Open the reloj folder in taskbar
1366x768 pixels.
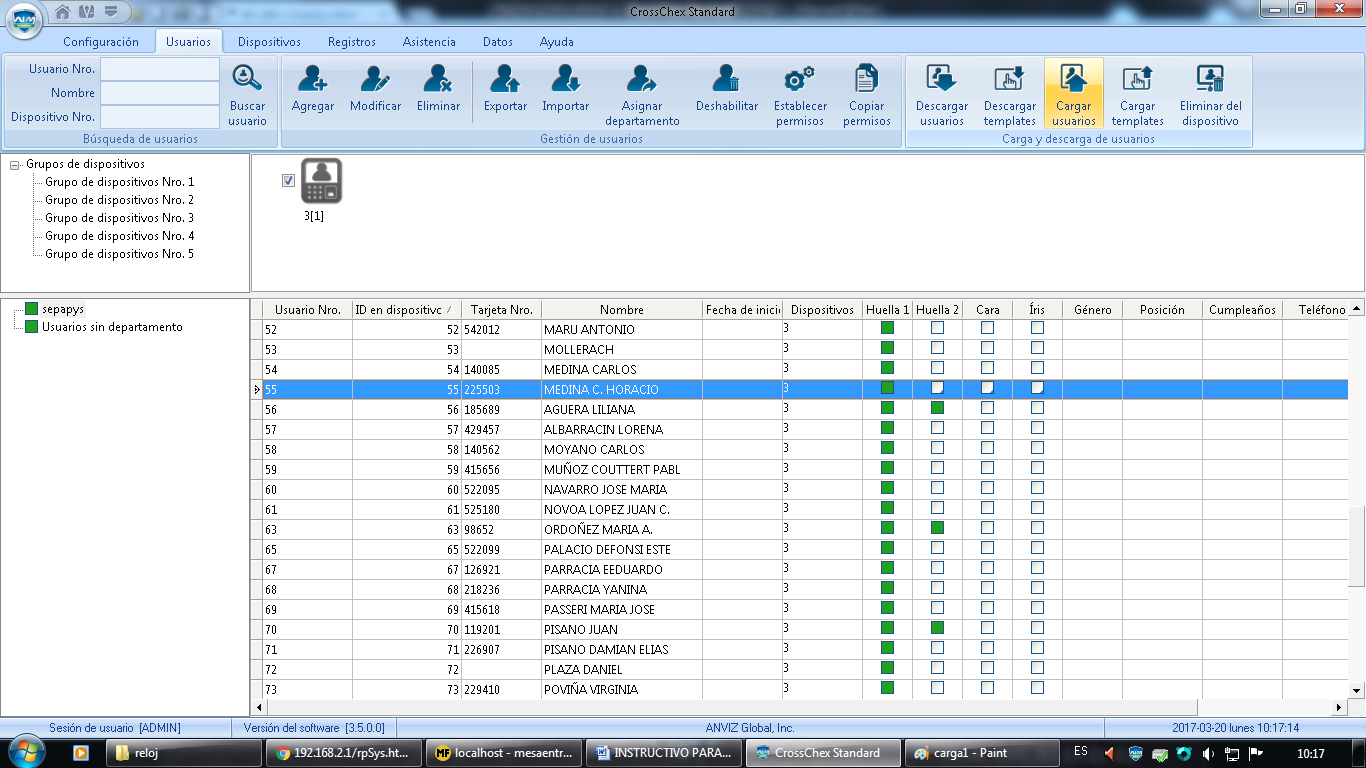point(182,752)
